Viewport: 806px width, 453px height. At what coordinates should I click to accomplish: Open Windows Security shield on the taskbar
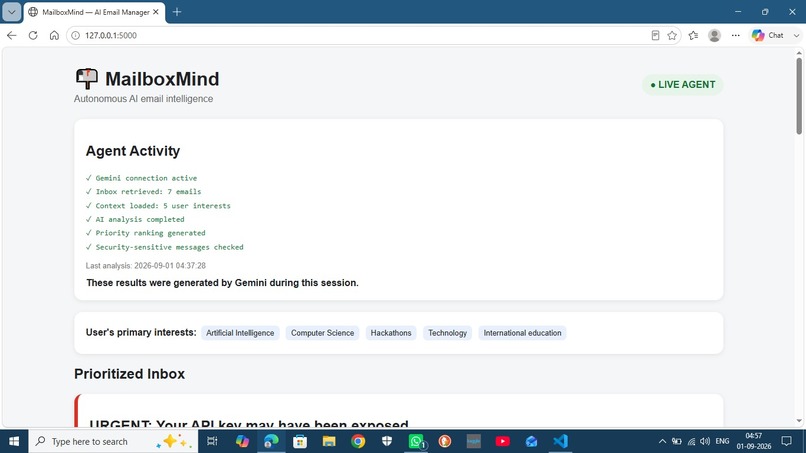[387, 441]
